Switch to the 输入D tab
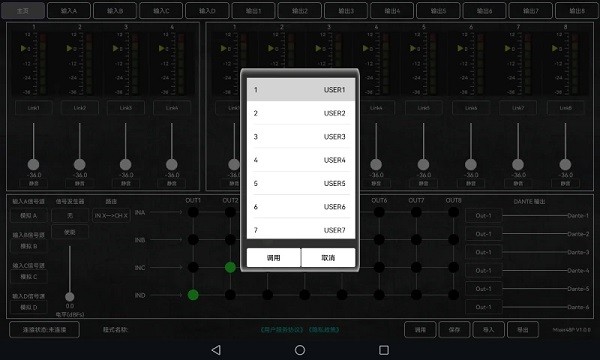The image size is (600, 360). click(x=207, y=11)
